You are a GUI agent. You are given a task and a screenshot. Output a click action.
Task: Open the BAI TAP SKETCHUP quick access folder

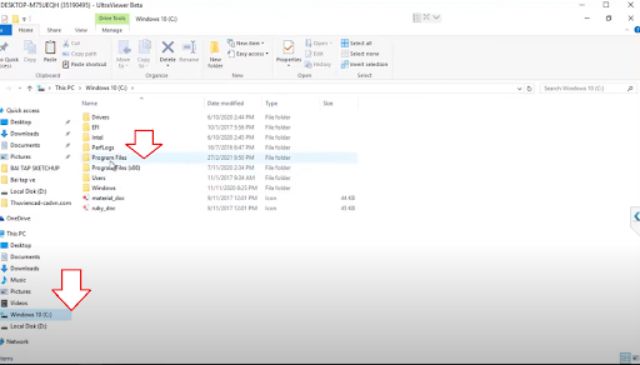(x=35, y=168)
